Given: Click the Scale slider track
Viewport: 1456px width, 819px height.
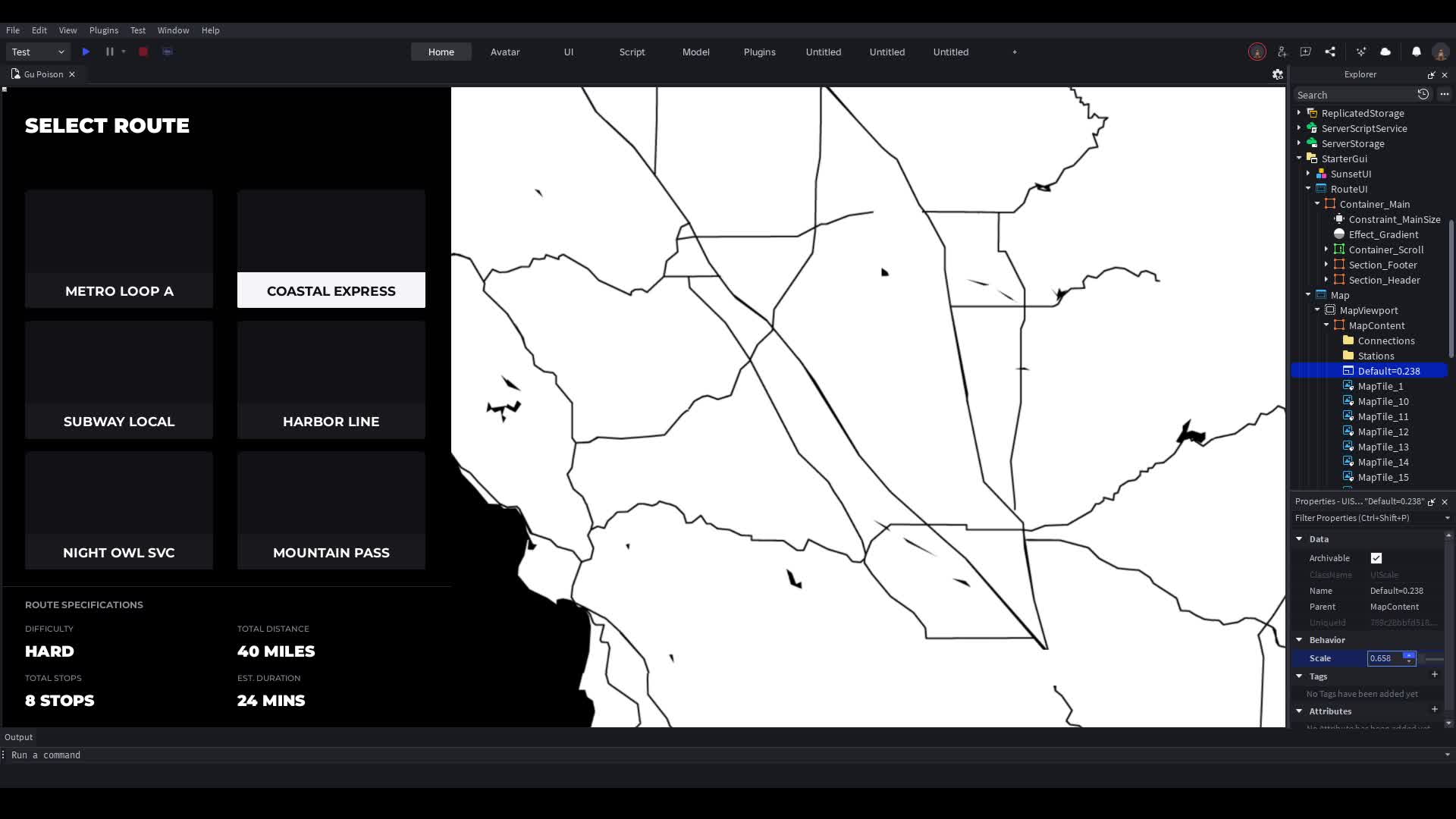Looking at the screenshot, I should coord(1432,658).
